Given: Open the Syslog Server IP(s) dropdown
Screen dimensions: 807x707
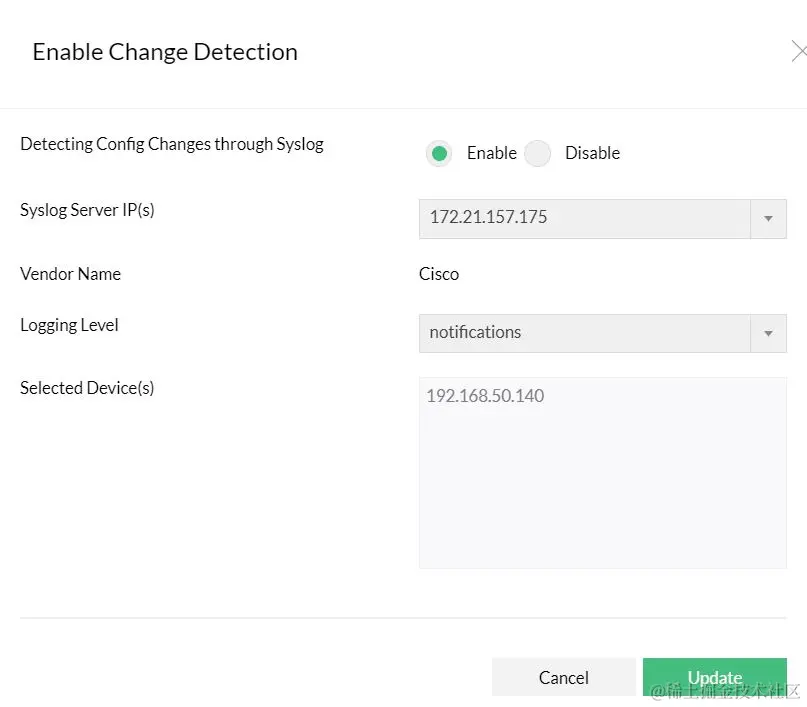Looking at the screenshot, I should (x=600, y=218).
